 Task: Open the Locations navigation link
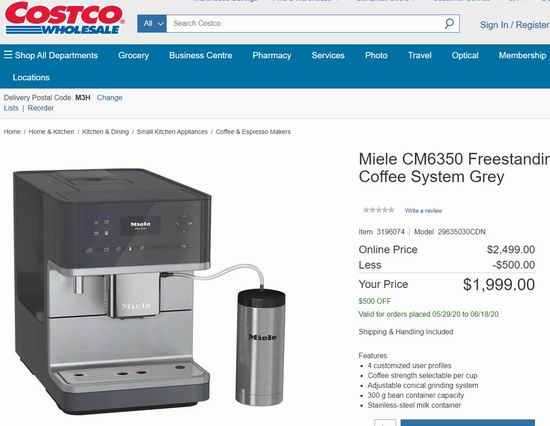(x=31, y=78)
